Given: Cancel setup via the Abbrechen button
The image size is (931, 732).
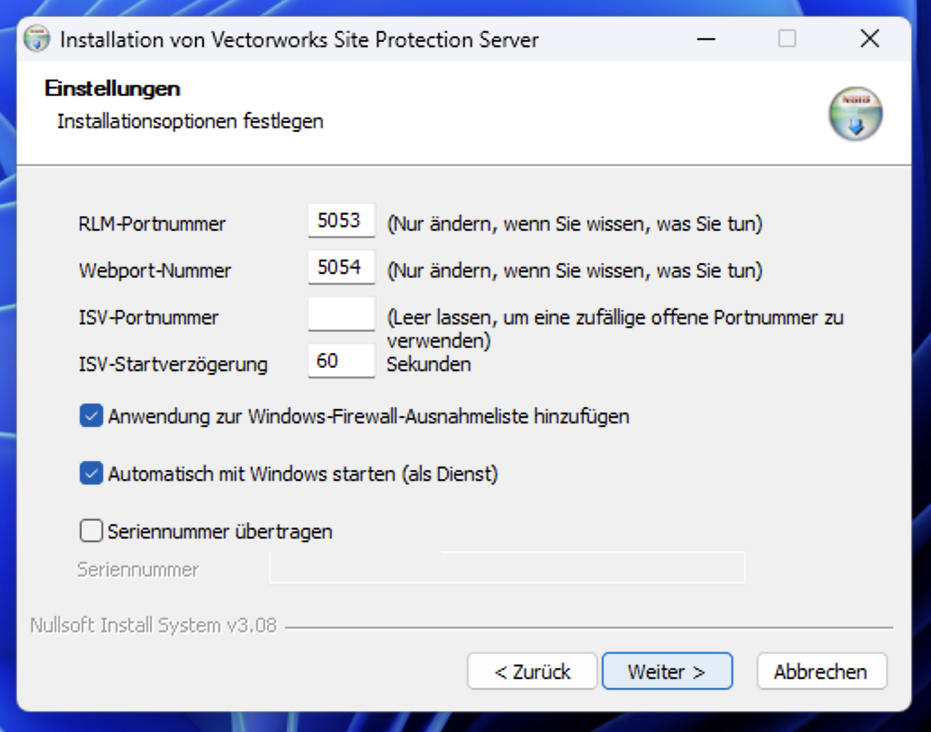Looking at the screenshot, I should [x=821, y=672].
